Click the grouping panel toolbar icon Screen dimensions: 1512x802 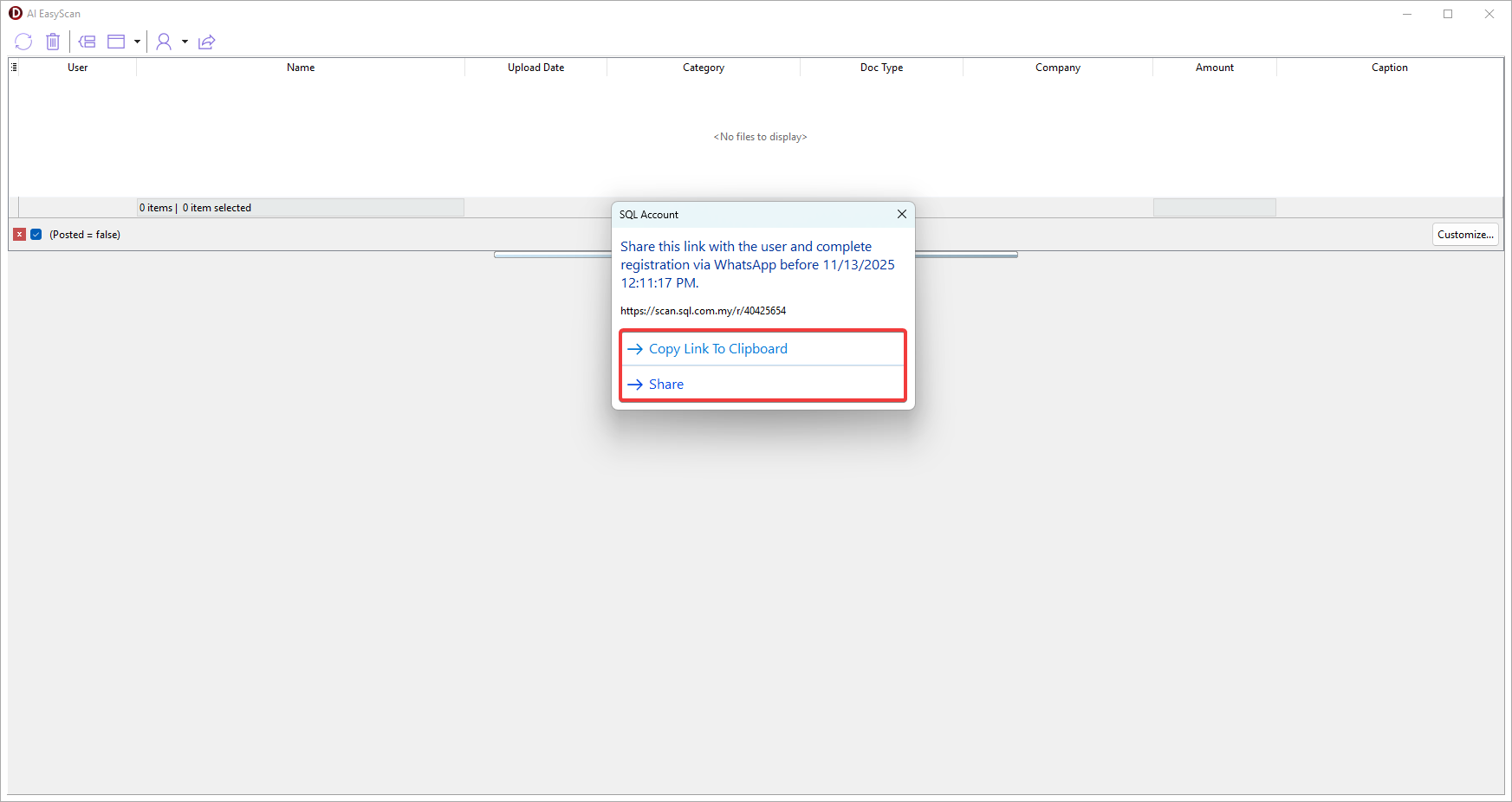[x=87, y=42]
